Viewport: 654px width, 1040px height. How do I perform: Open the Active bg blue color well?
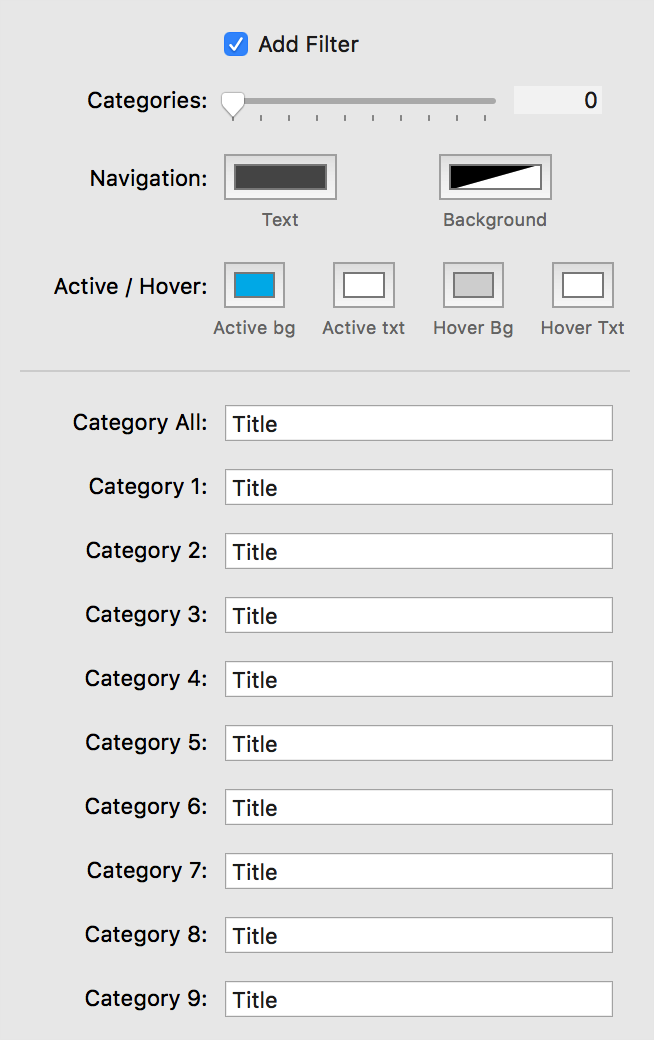coord(254,285)
